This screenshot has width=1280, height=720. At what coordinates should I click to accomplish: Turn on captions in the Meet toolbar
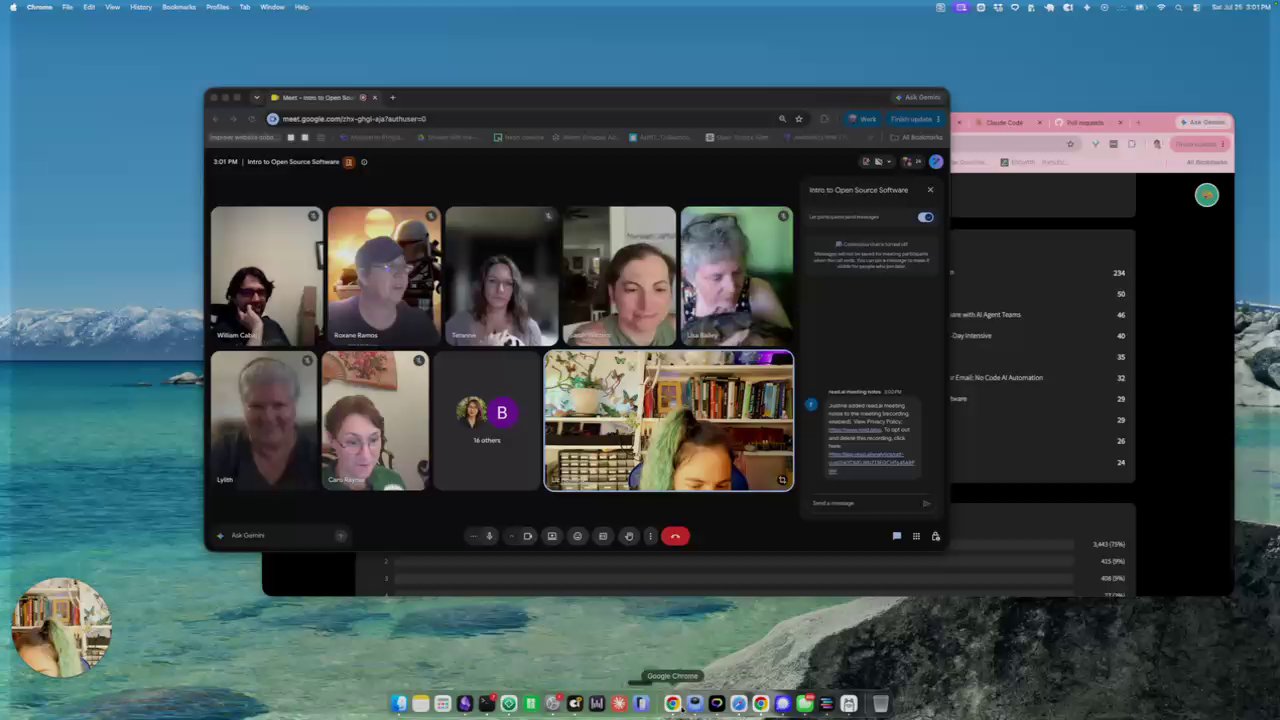click(603, 536)
